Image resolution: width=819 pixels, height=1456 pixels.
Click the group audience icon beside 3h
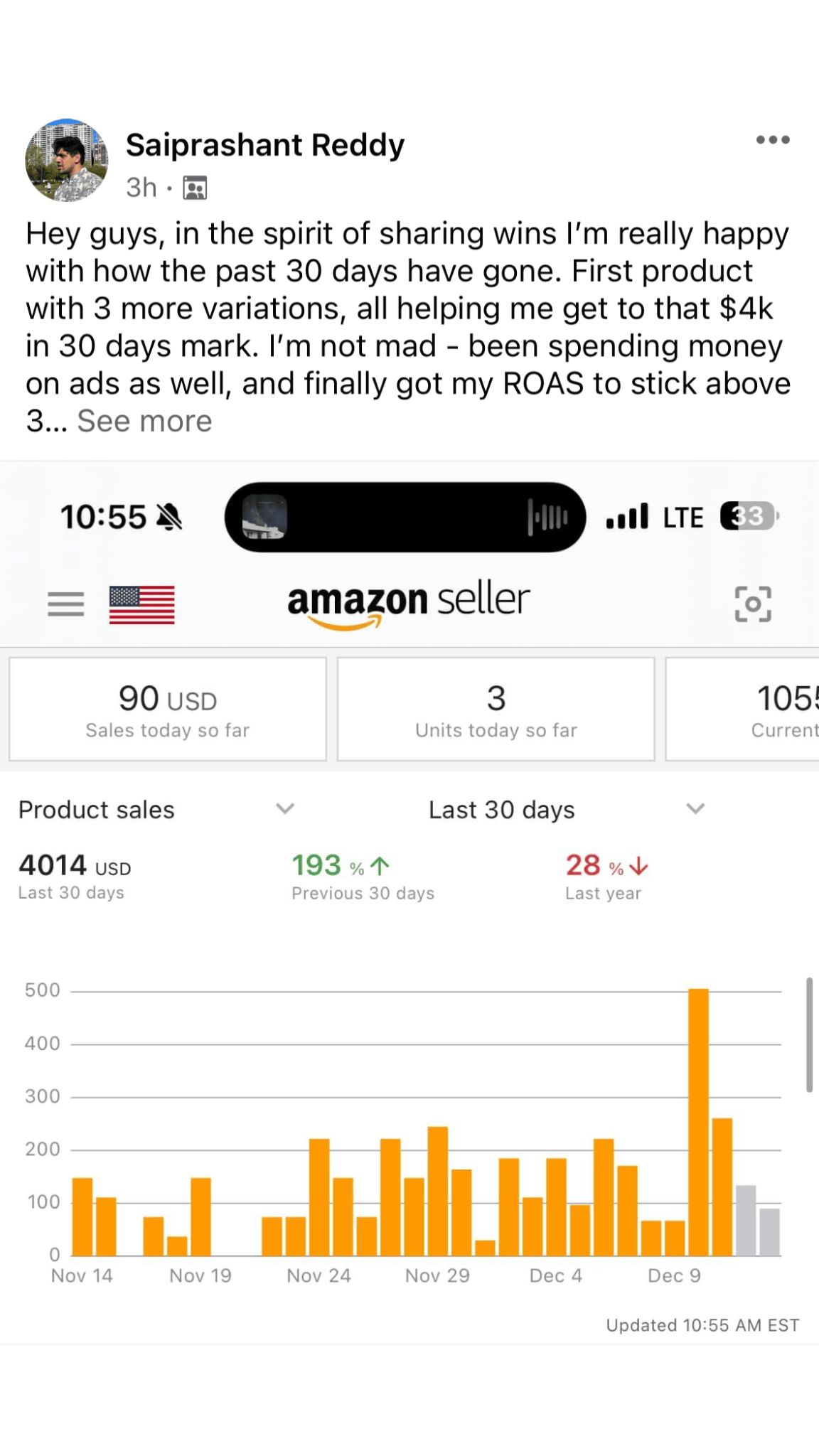pos(195,188)
